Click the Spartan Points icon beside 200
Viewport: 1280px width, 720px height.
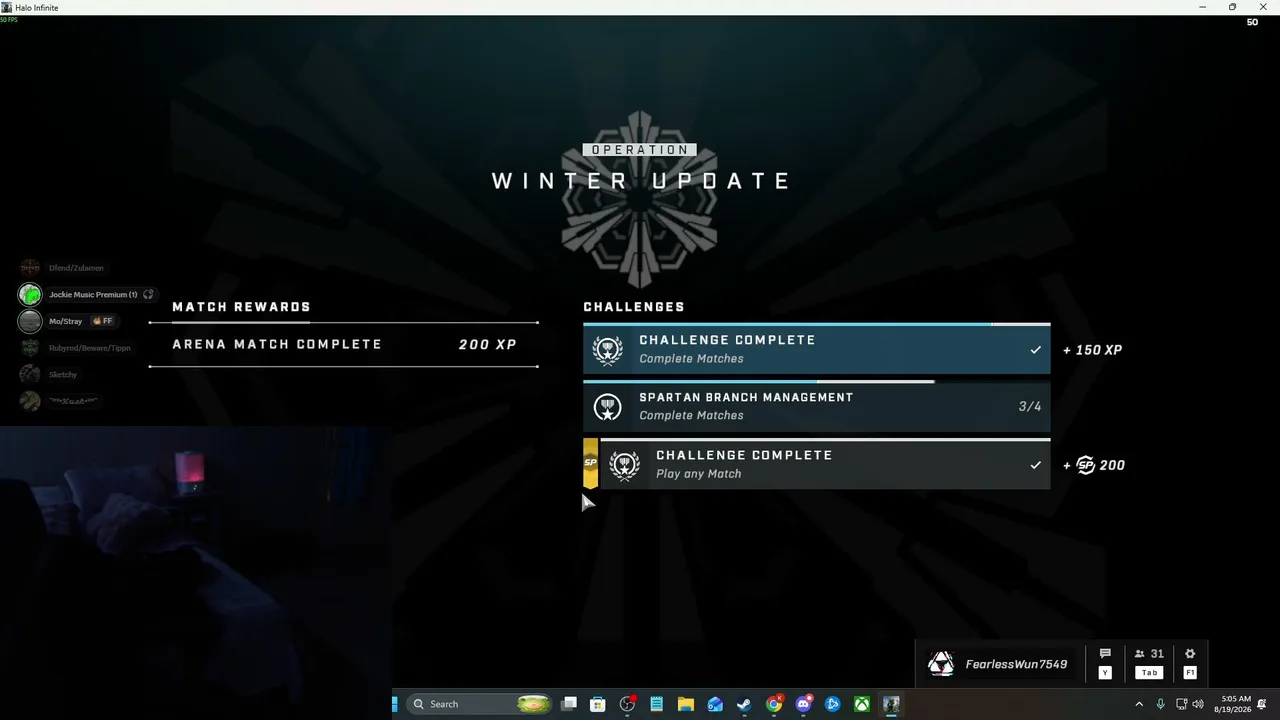click(1086, 465)
